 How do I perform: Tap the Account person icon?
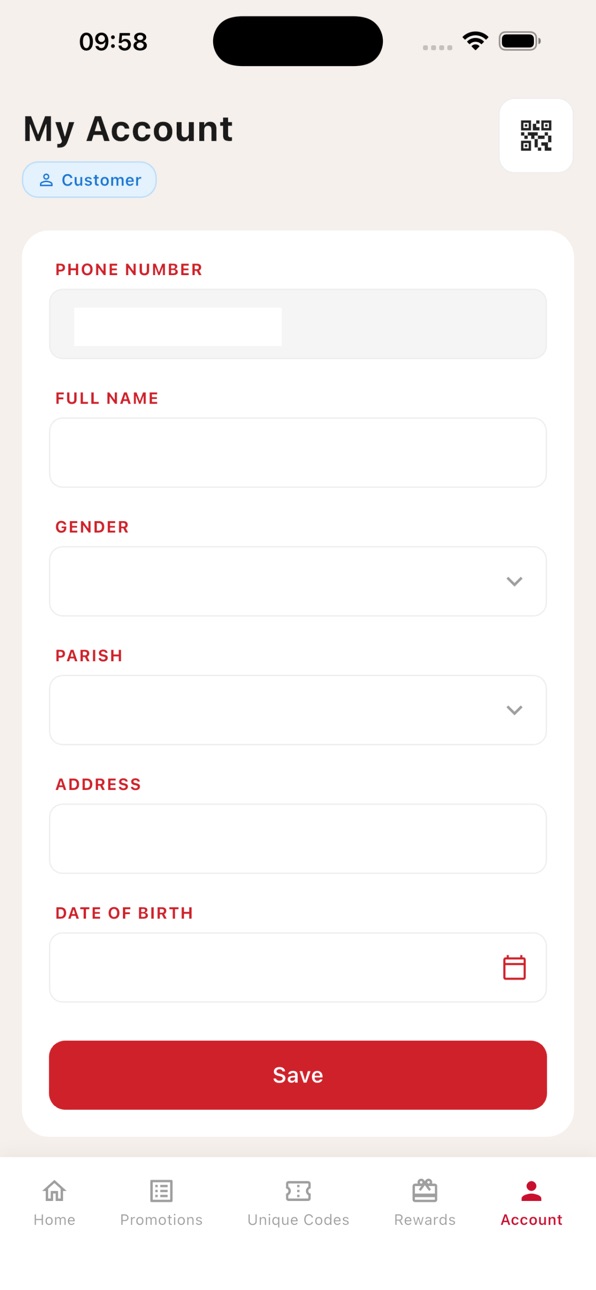pyautogui.click(x=531, y=1190)
